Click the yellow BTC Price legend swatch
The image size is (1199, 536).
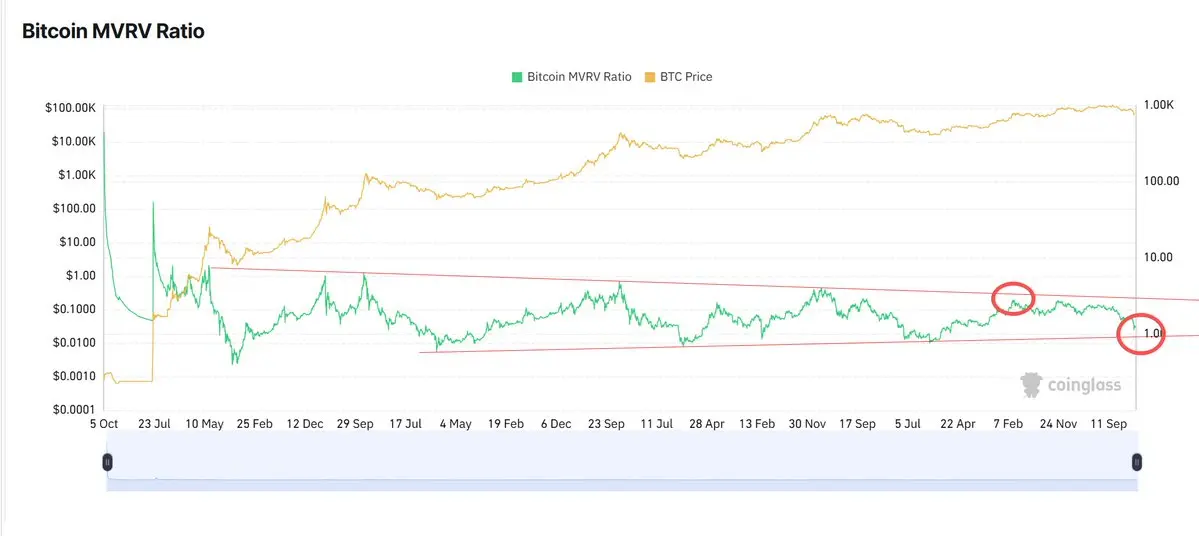point(650,77)
